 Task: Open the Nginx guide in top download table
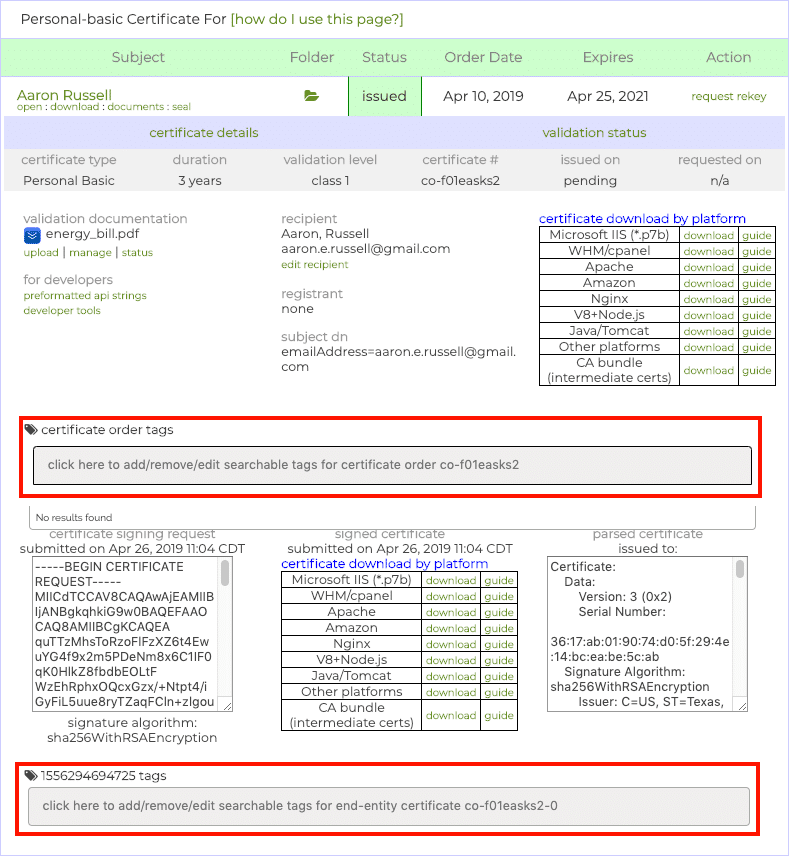[756, 300]
